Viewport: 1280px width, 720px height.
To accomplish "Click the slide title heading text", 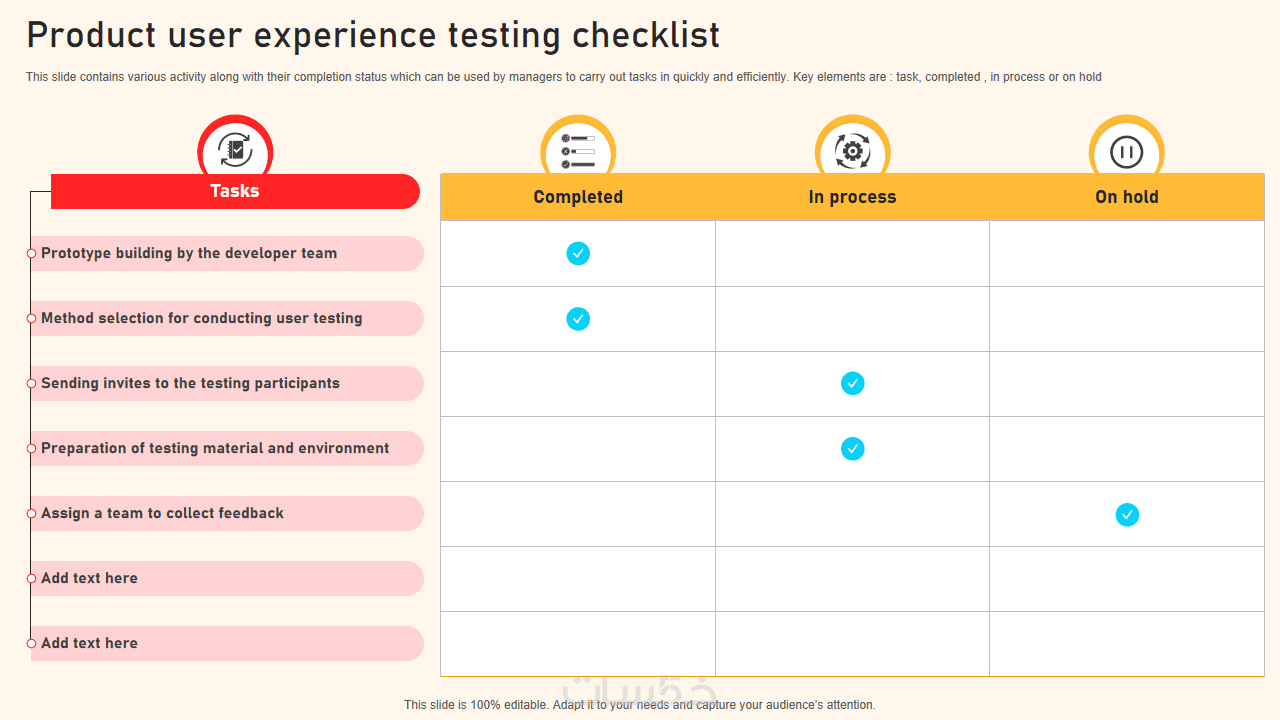I will click(373, 36).
